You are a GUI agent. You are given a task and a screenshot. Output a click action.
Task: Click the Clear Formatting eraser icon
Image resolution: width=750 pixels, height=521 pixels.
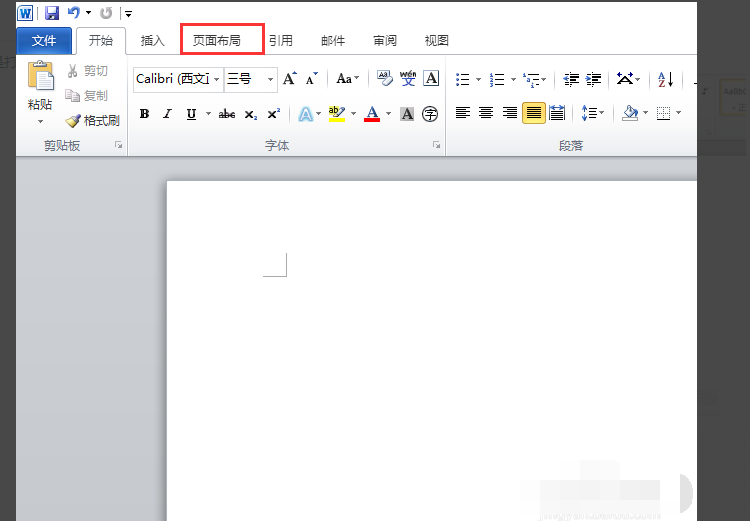point(384,78)
